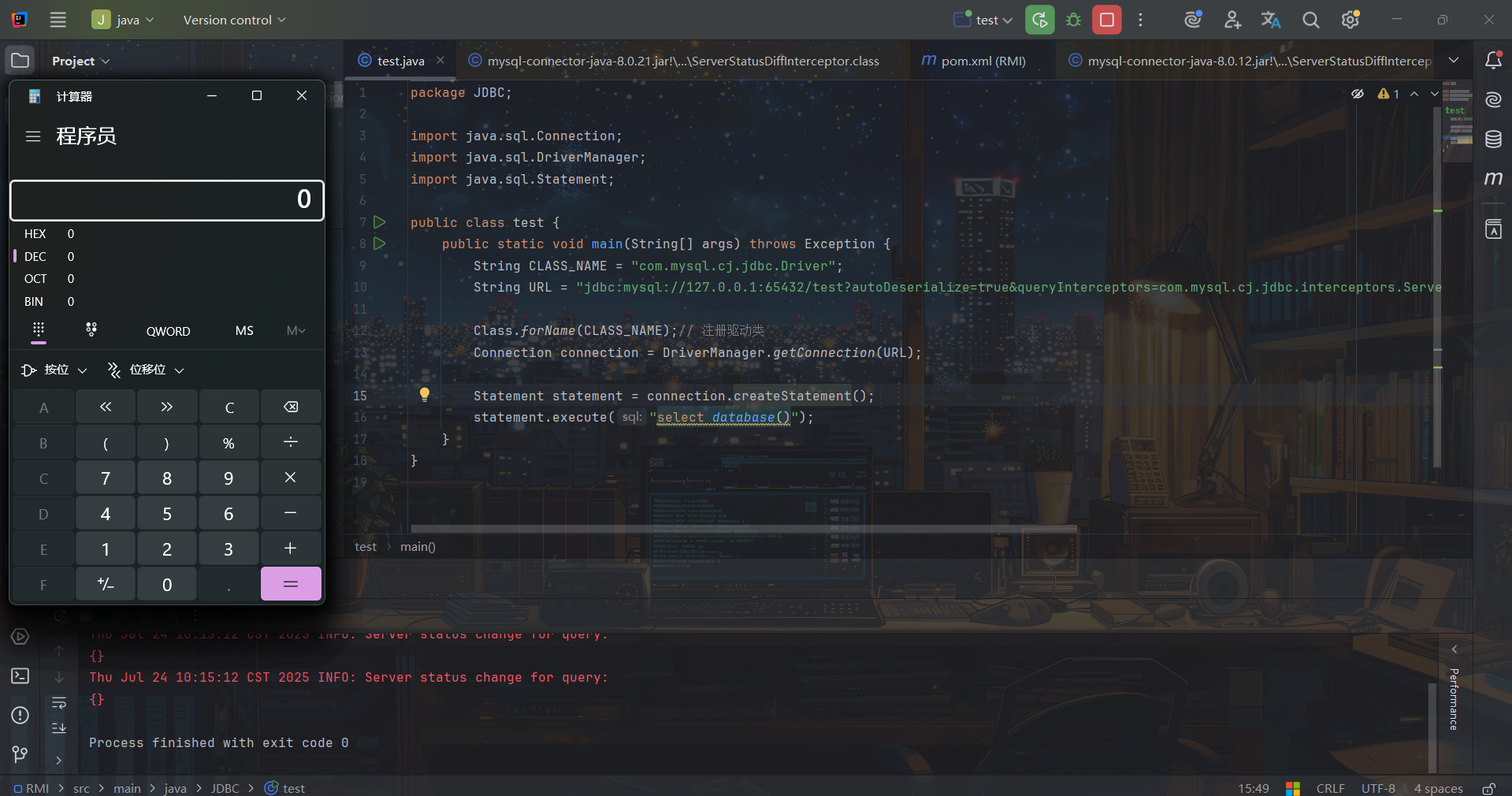Open the Notifications bell icon
This screenshot has height=796, width=1512.
1493,61
